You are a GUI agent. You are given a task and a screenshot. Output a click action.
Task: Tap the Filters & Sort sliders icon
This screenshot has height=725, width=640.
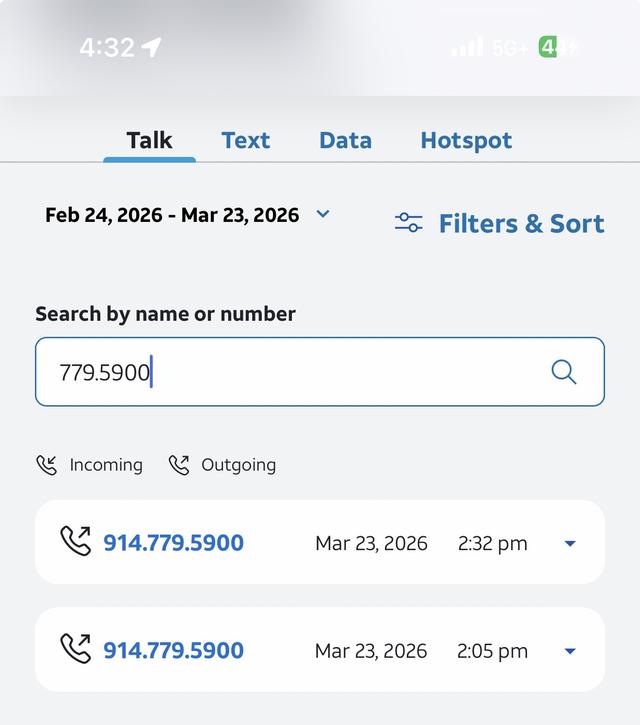click(x=408, y=223)
